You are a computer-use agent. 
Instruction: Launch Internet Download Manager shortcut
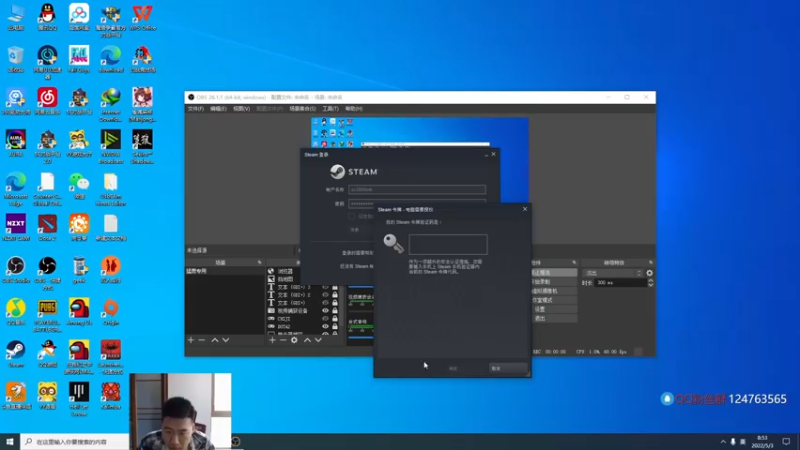tap(111, 105)
